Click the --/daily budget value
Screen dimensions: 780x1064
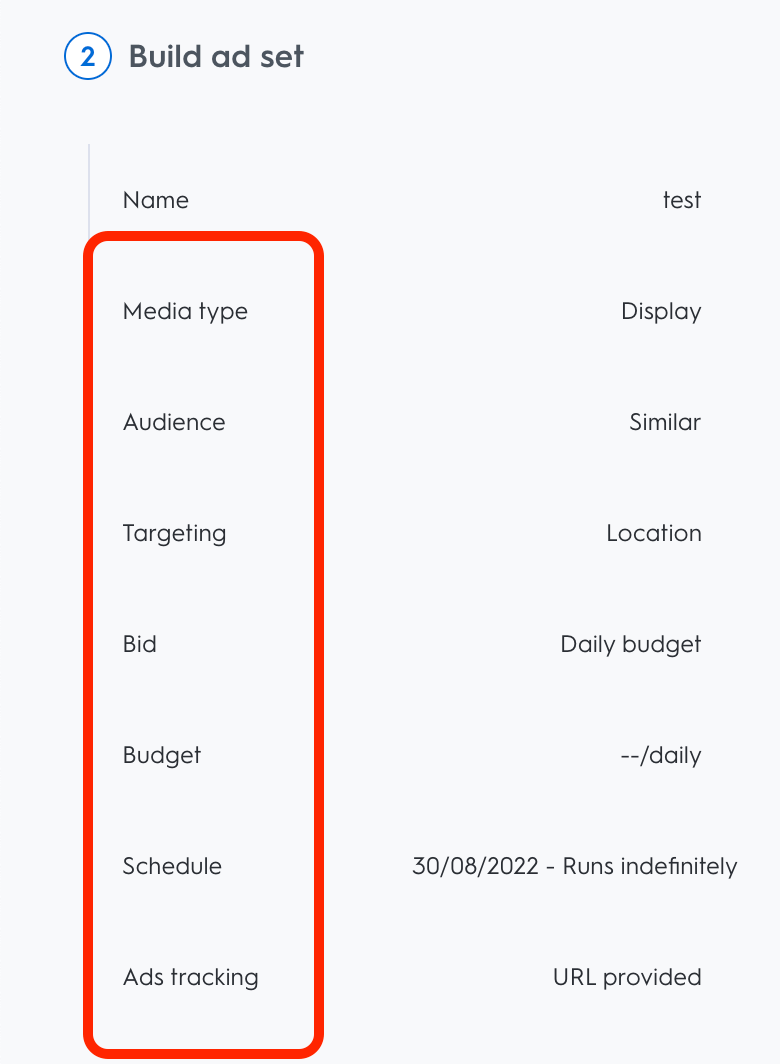click(660, 755)
